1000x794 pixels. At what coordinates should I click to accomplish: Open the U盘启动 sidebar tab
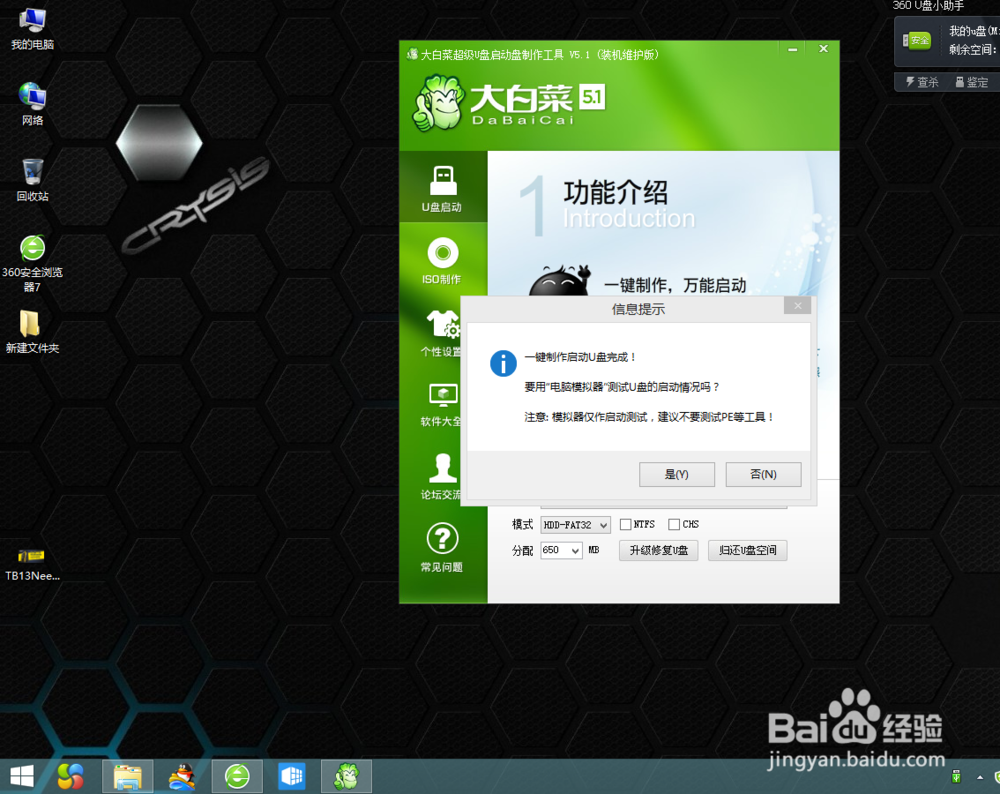(x=443, y=187)
